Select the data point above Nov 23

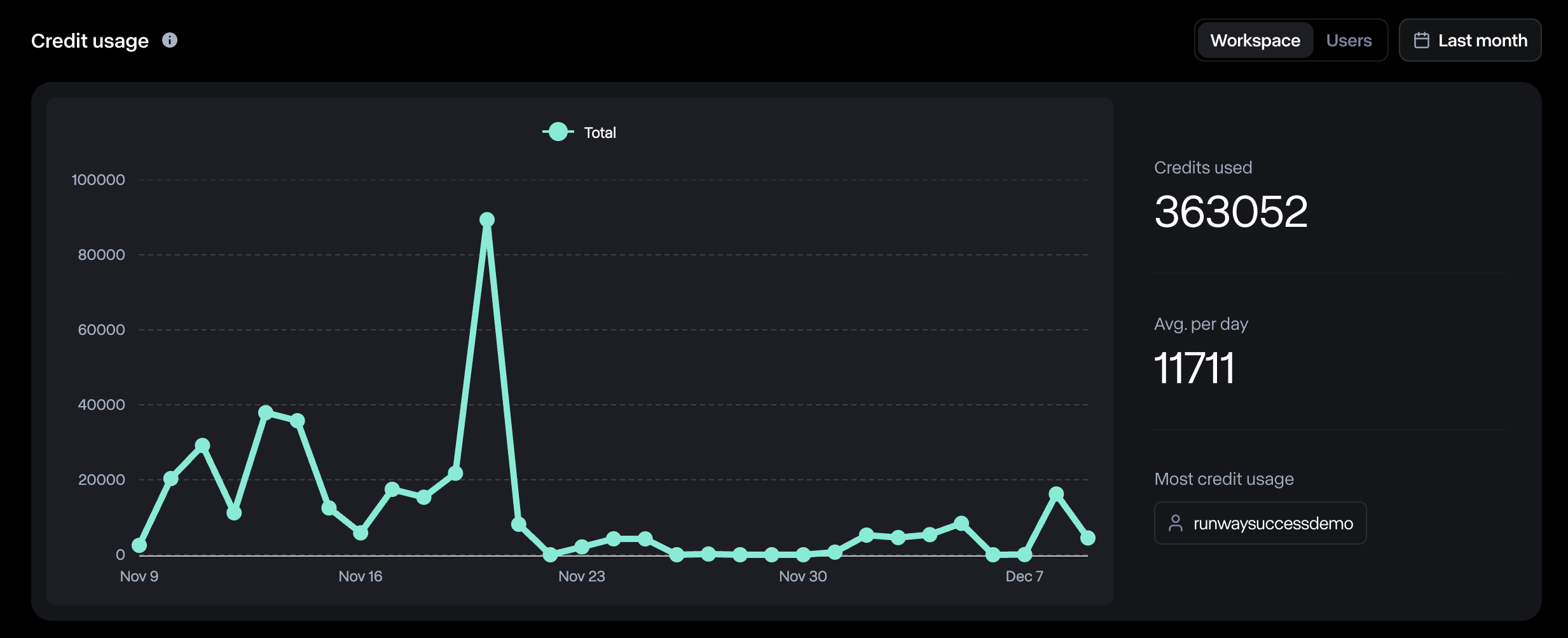point(582,546)
